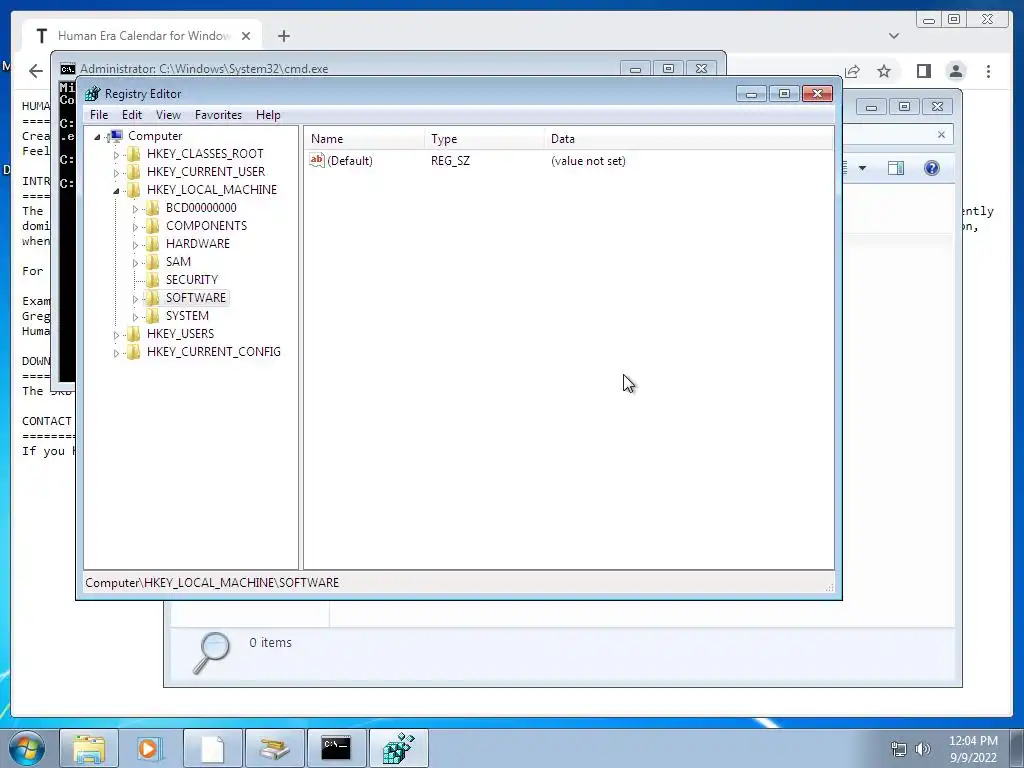Launch Windows Media Player from taskbar
1024x768 pixels.
pos(149,748)
